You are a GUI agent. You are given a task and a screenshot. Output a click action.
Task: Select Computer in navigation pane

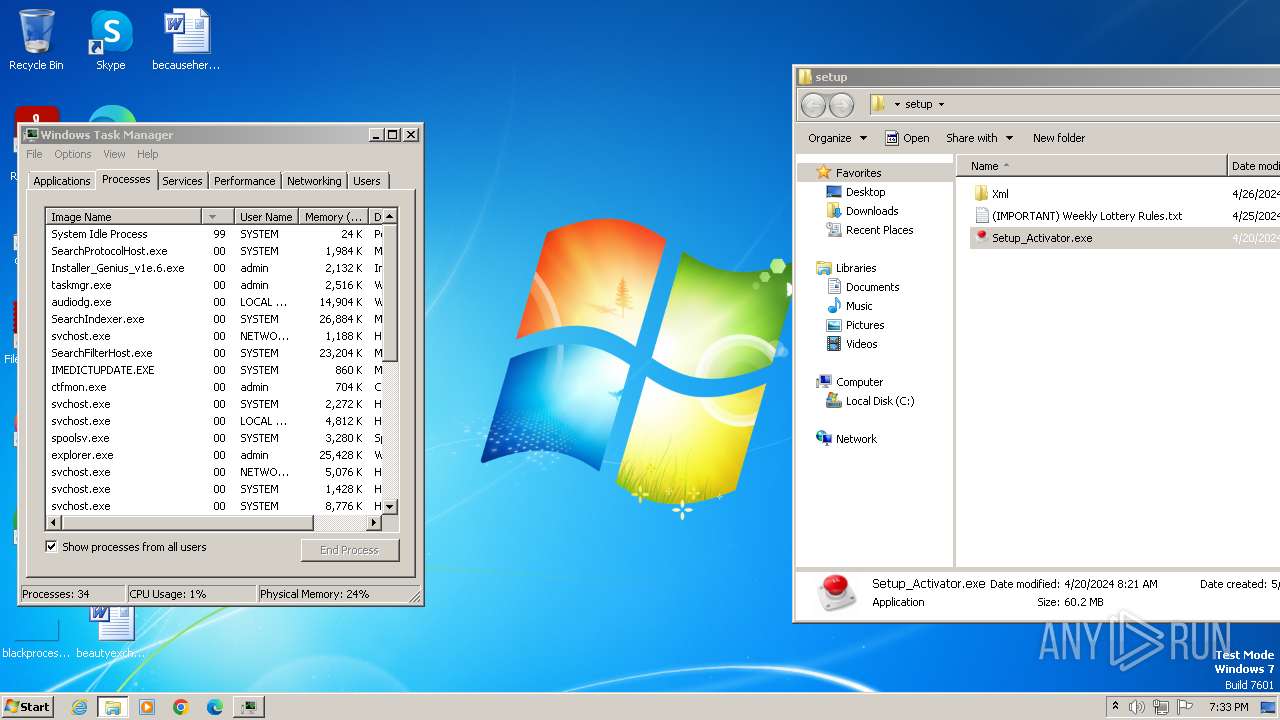coord(859,382)
